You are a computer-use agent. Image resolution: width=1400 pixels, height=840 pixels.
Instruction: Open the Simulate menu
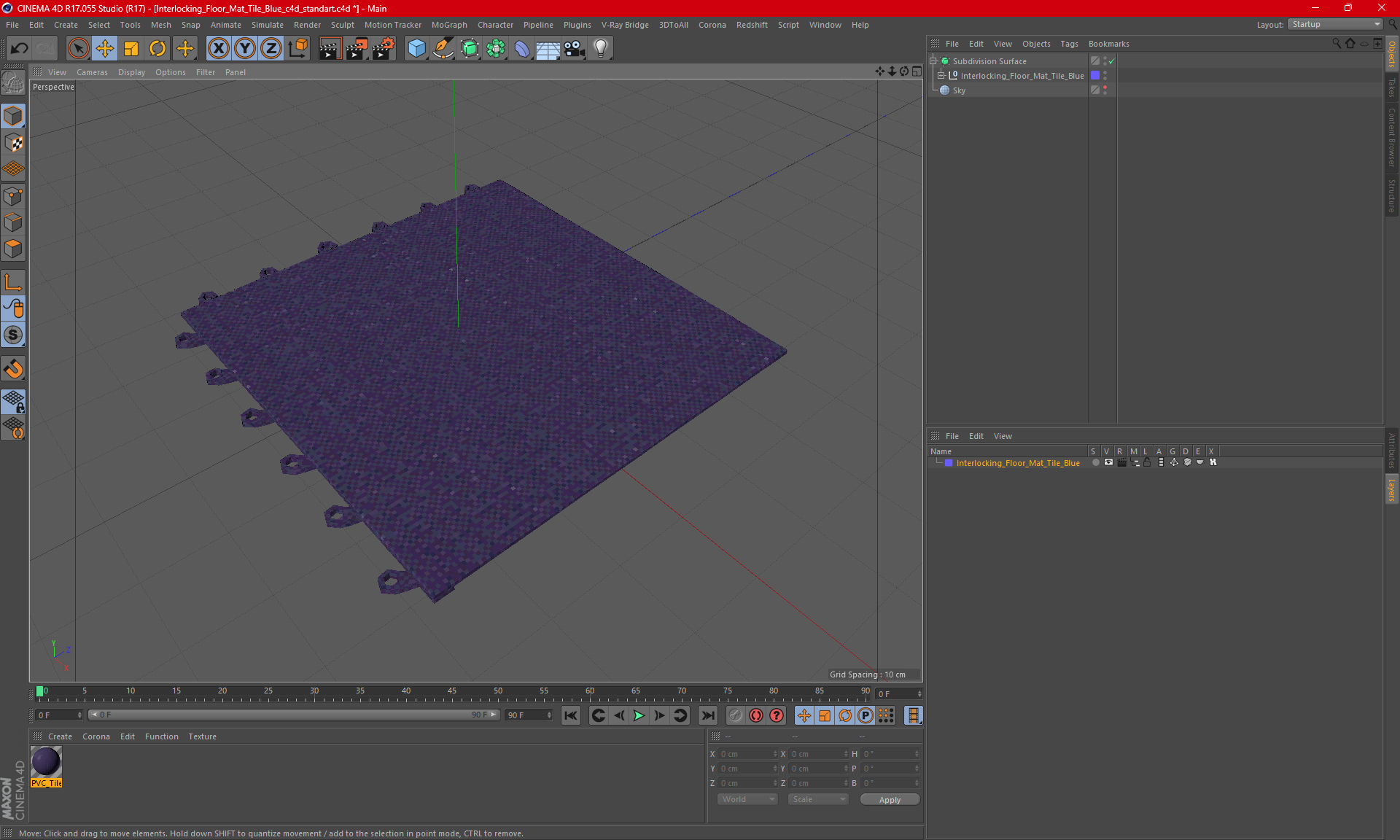pyautogui.click(x=268, y=25)
